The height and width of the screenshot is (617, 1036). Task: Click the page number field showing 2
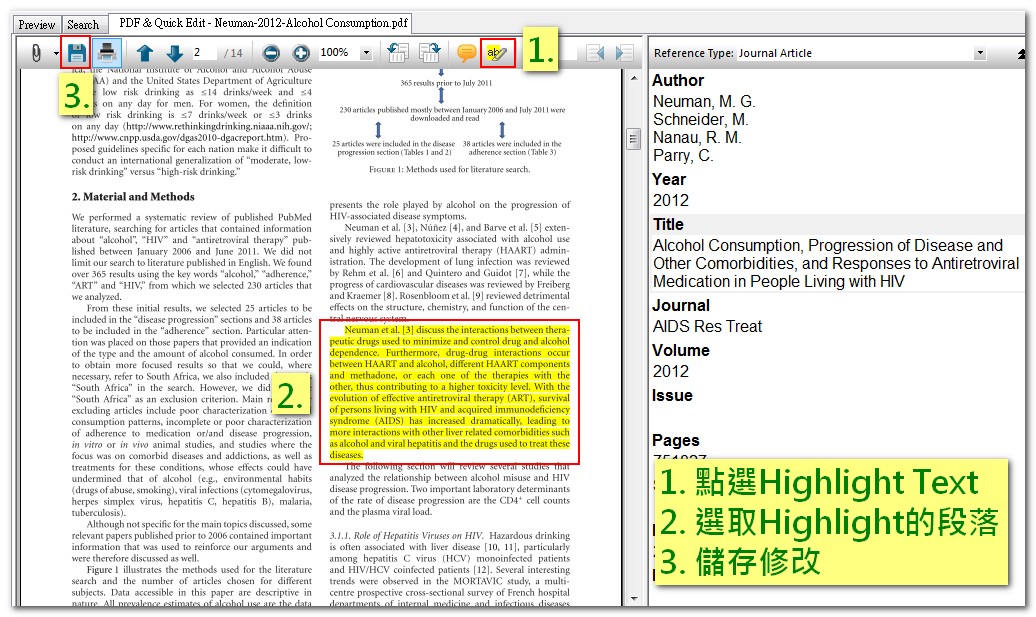tap(204, 52)
